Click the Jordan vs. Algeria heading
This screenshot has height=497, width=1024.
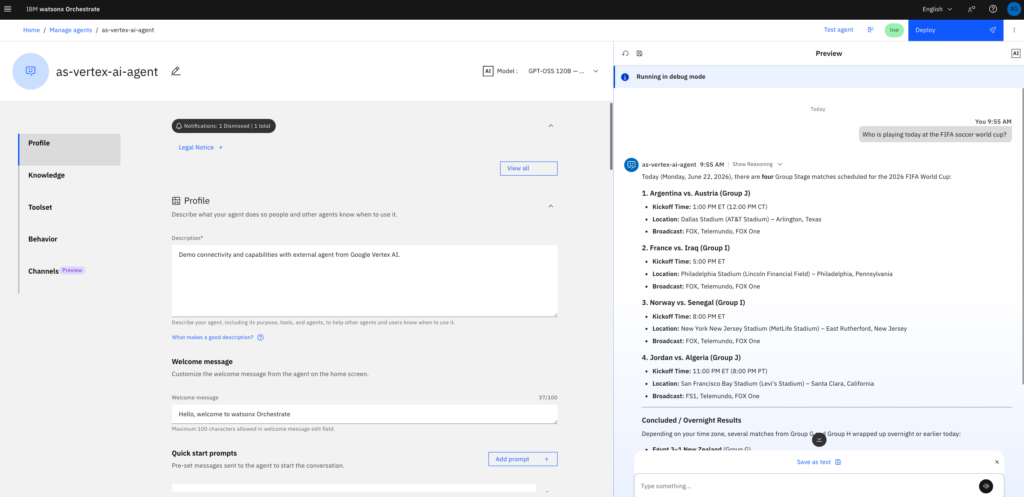[x=692, y=357]
